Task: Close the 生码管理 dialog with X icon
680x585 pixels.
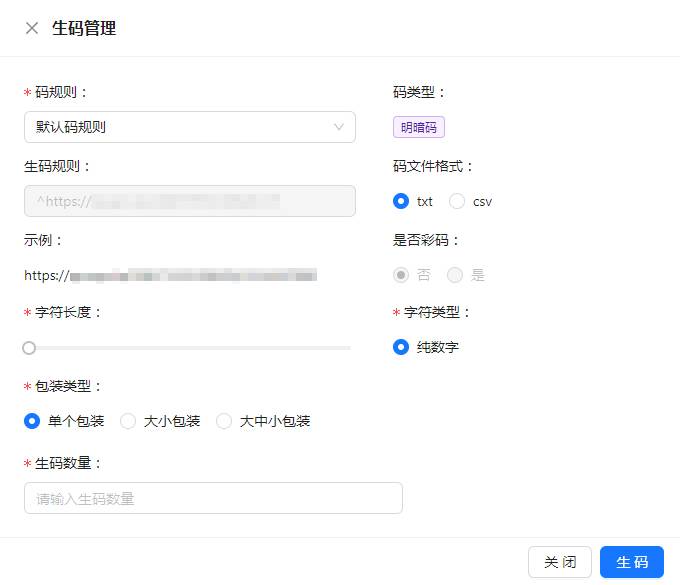Action: tap(32, 28)
